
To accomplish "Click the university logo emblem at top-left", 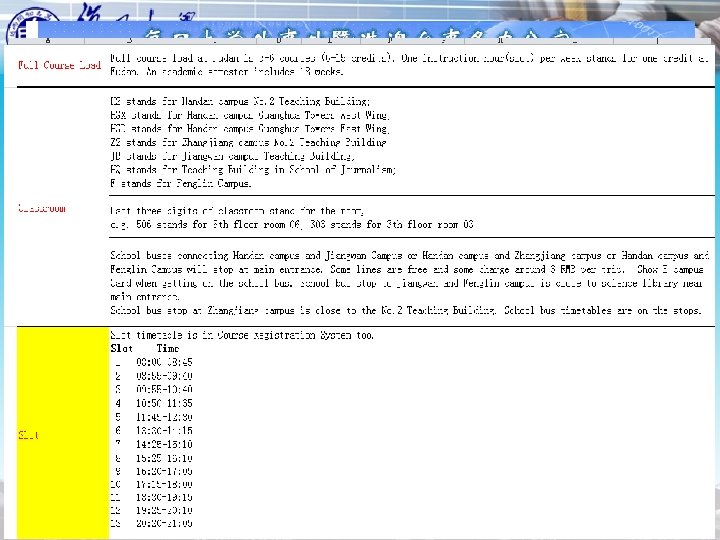I will click(33, 27).
